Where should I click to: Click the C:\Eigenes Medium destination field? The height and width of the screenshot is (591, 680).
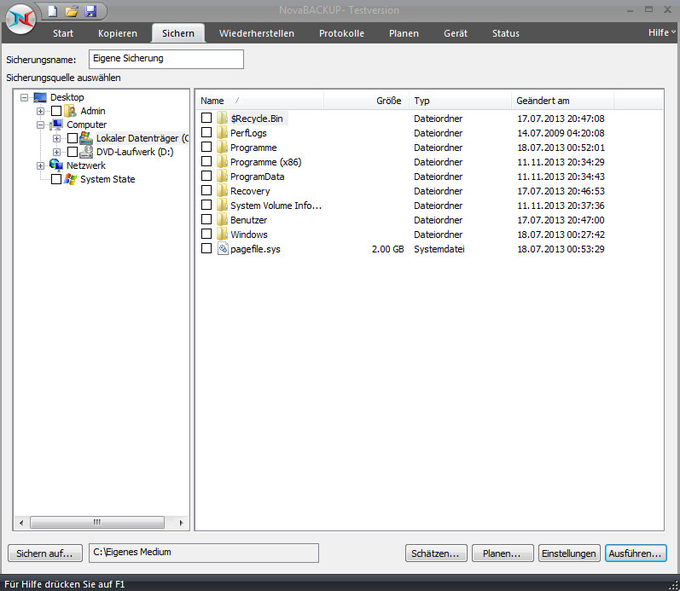tap(204, 552)
